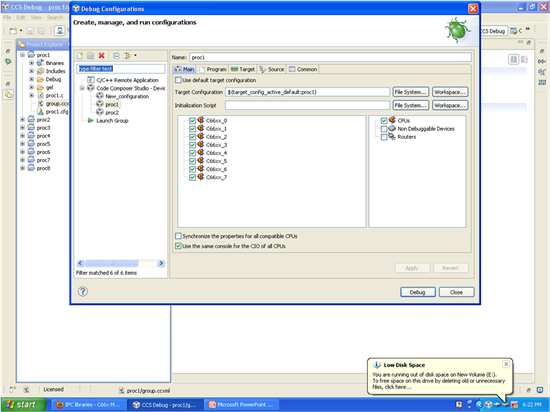Viewport: 550px width, 412px height.
Task: Uncheck the C66xx_2 checkbox
Action: 192,136
